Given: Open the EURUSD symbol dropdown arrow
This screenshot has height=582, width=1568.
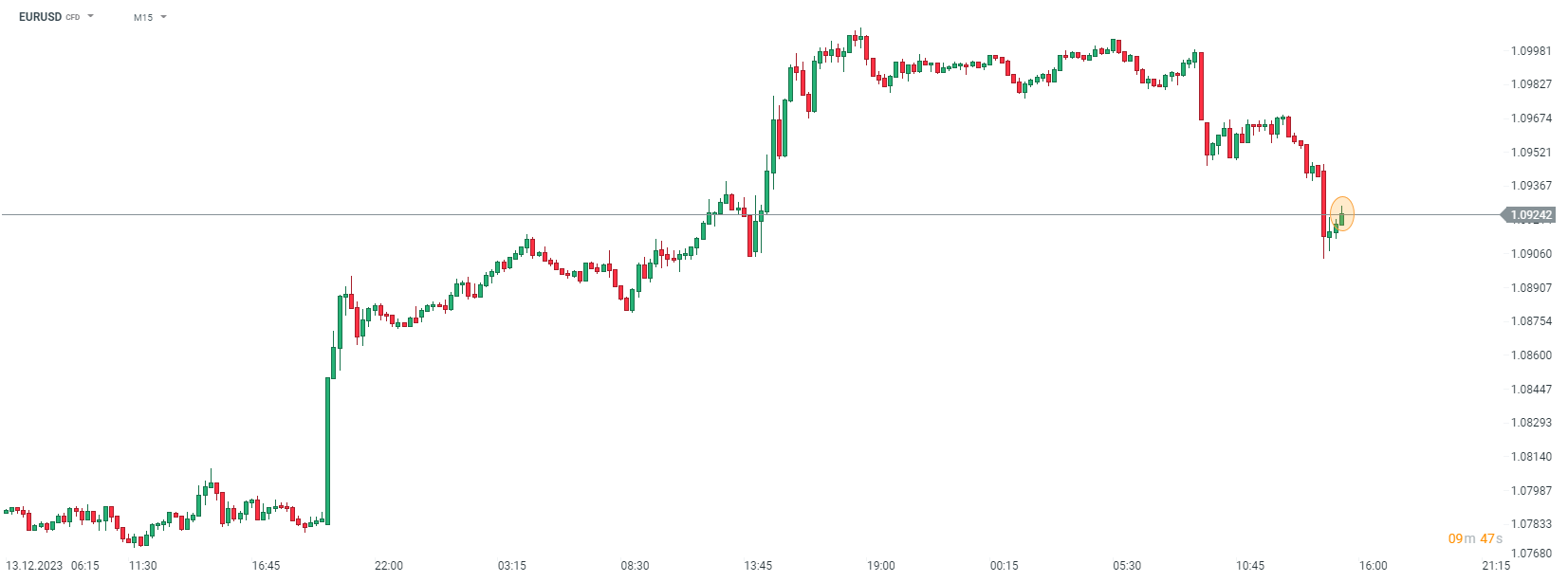Looking at the screenshot, I should [91, 16].
